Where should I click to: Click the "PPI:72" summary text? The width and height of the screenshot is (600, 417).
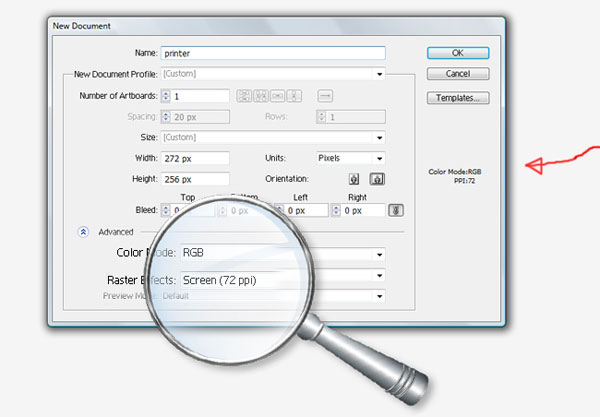coord(465,181)
